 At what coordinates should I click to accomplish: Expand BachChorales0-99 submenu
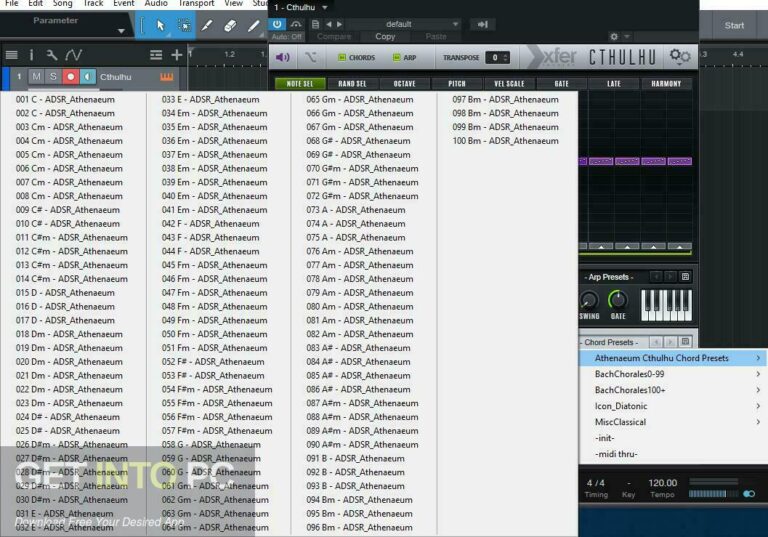click(673, 374)
